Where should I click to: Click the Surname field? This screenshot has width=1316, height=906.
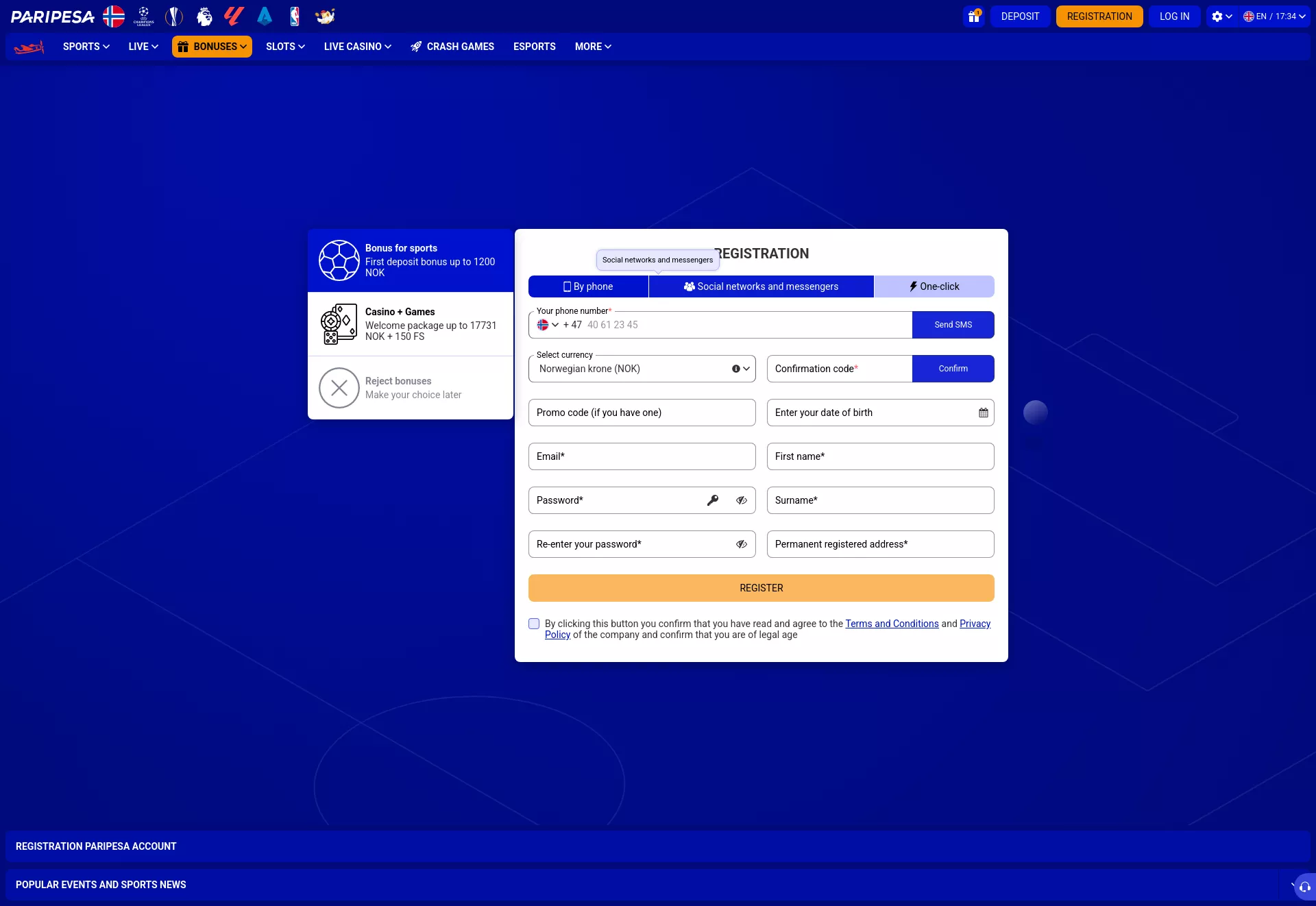pyautogui.click(x=881, y=500)
